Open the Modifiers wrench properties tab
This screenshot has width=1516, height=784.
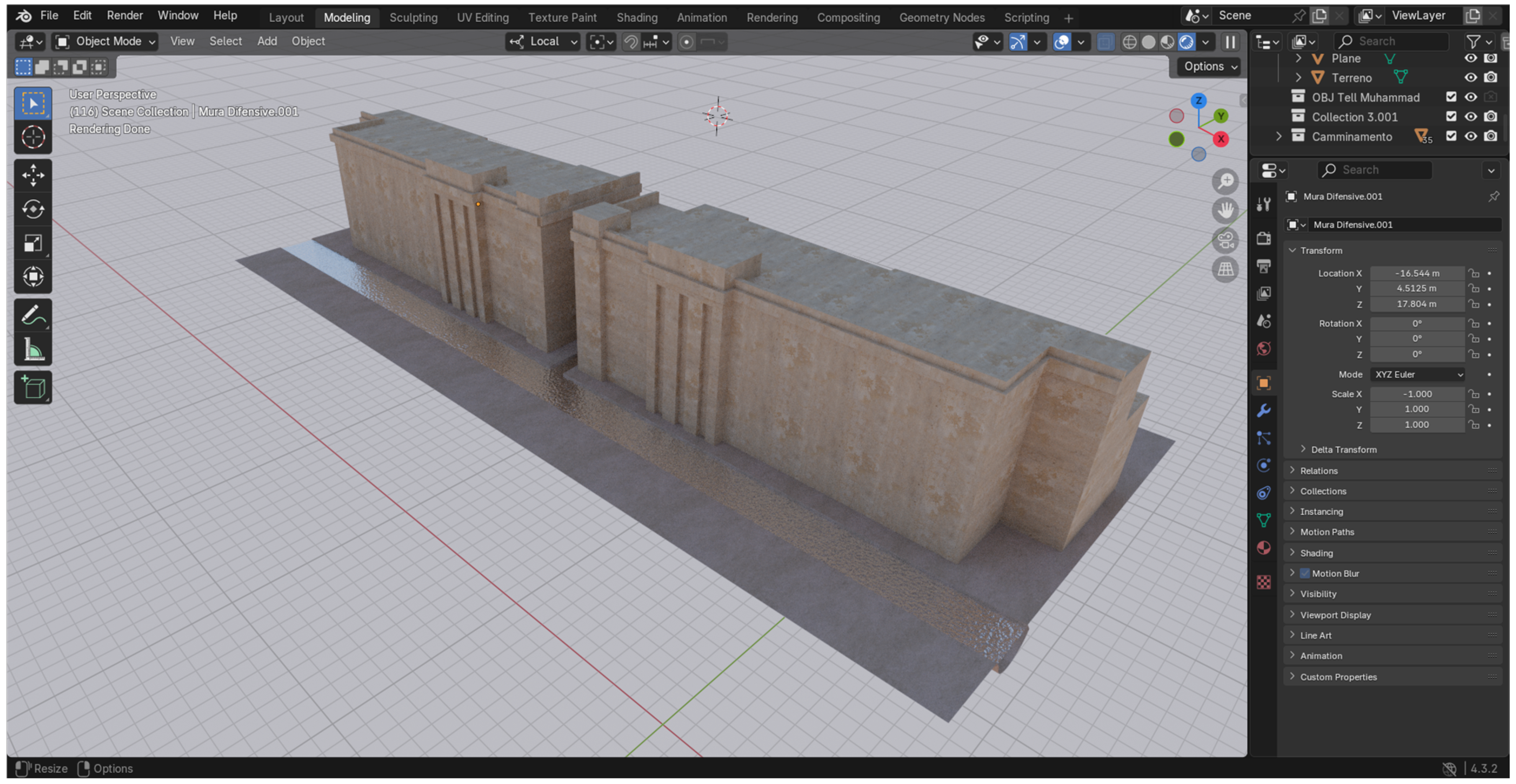pyautogui.click(x=1264, y=411)
